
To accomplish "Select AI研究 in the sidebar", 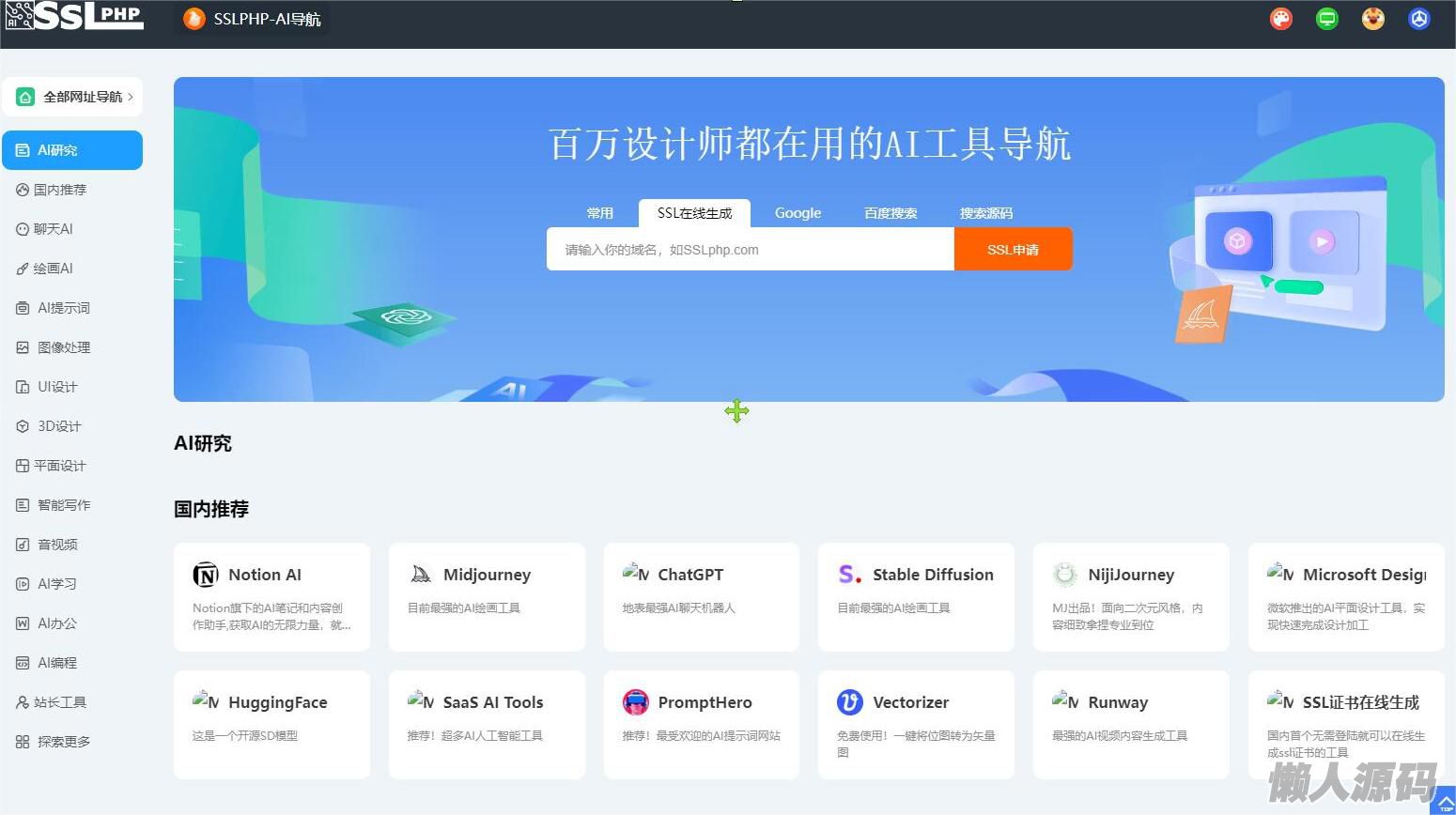I will [x=72, y=150].
